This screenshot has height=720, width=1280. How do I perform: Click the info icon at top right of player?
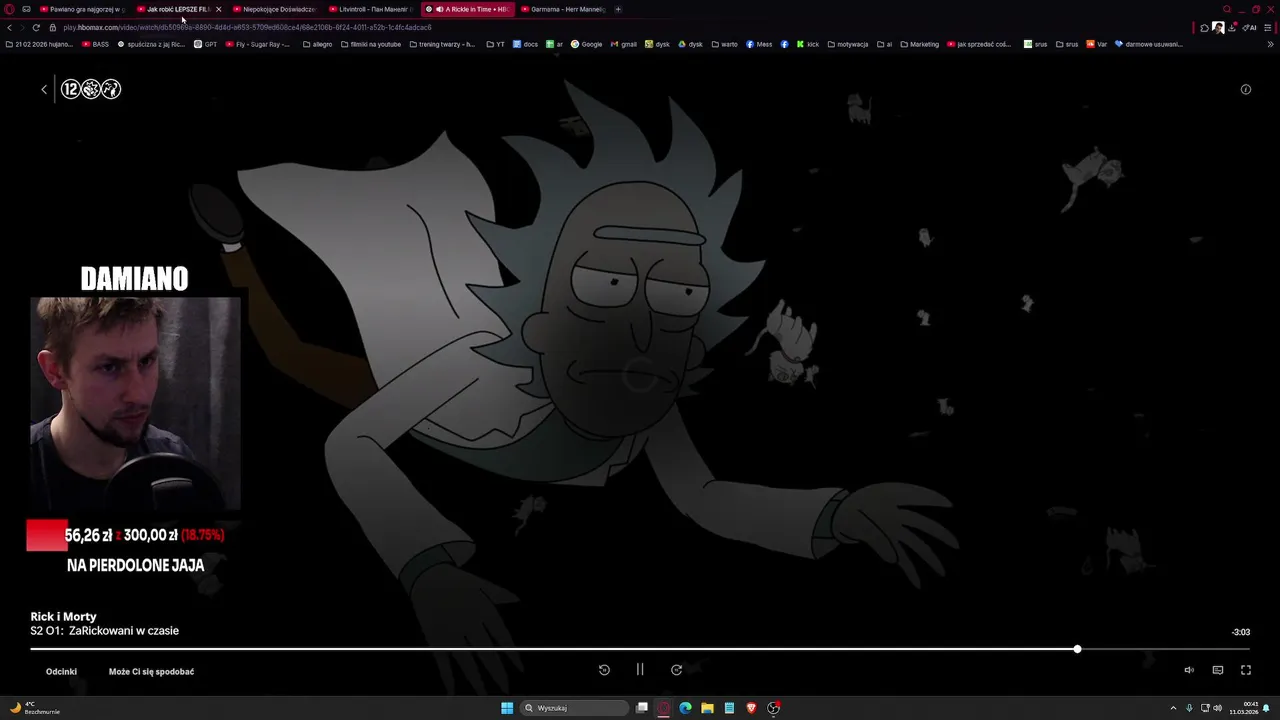1246,89
